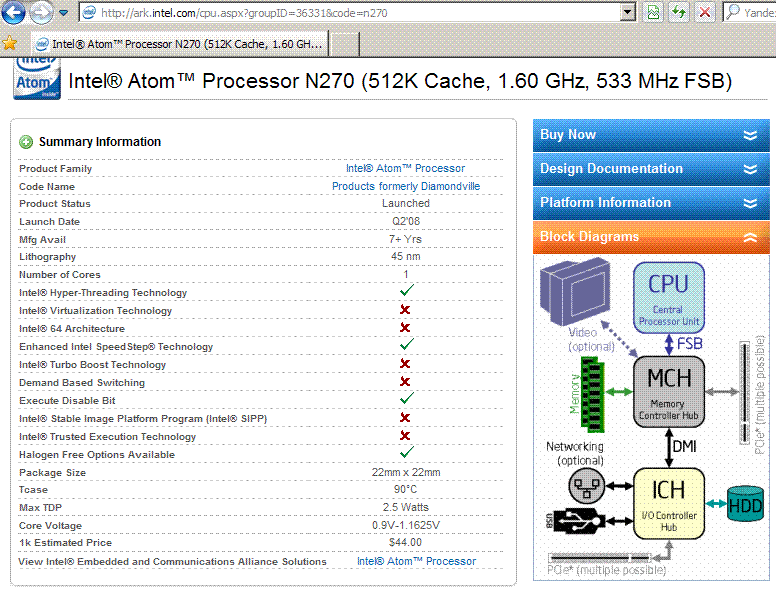Viewport: 776px width, 596px height.
Task: Click the Compatibility View icon
Action: click(653, 12)
